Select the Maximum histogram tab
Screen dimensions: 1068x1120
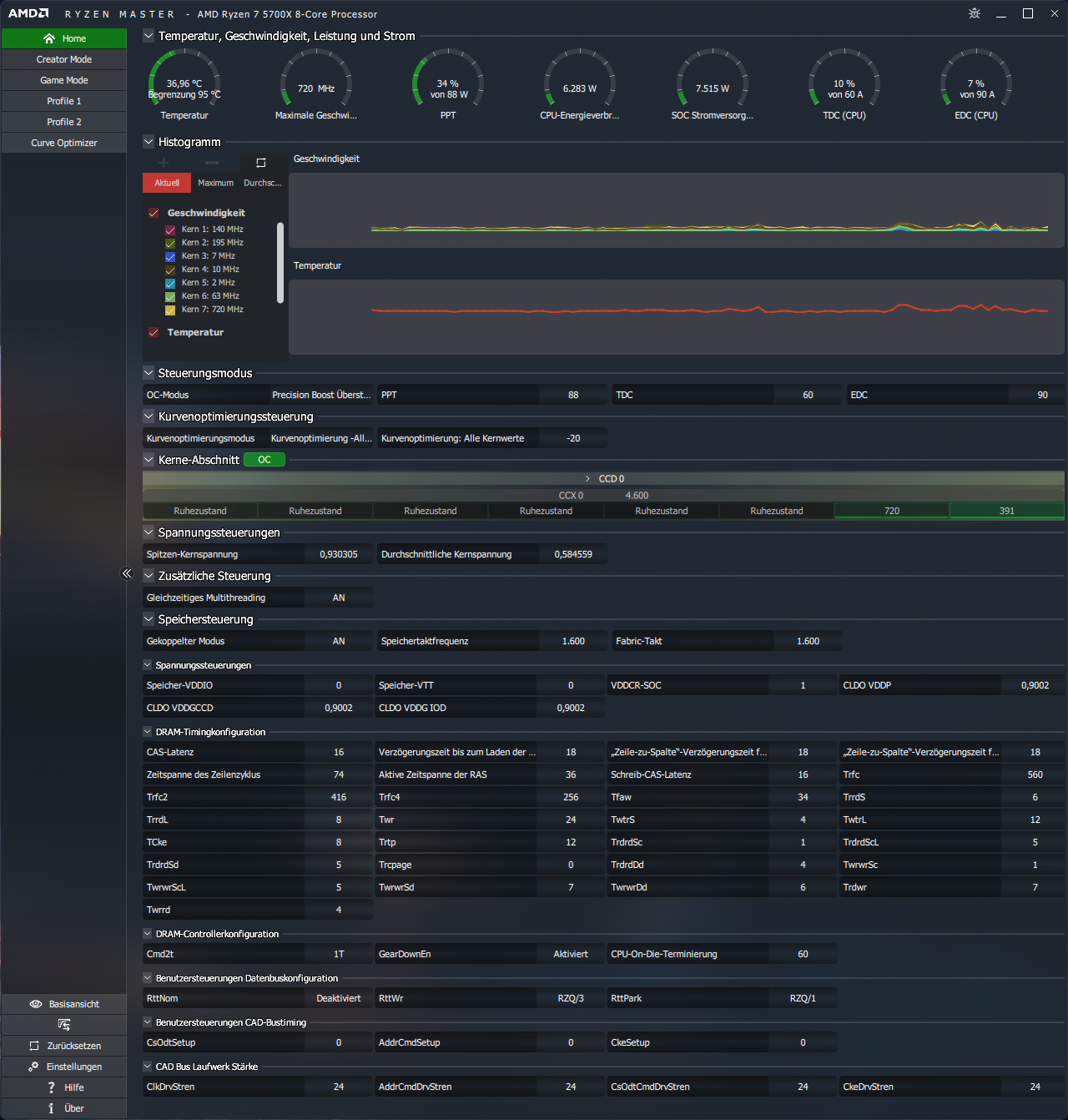[215, 183]
